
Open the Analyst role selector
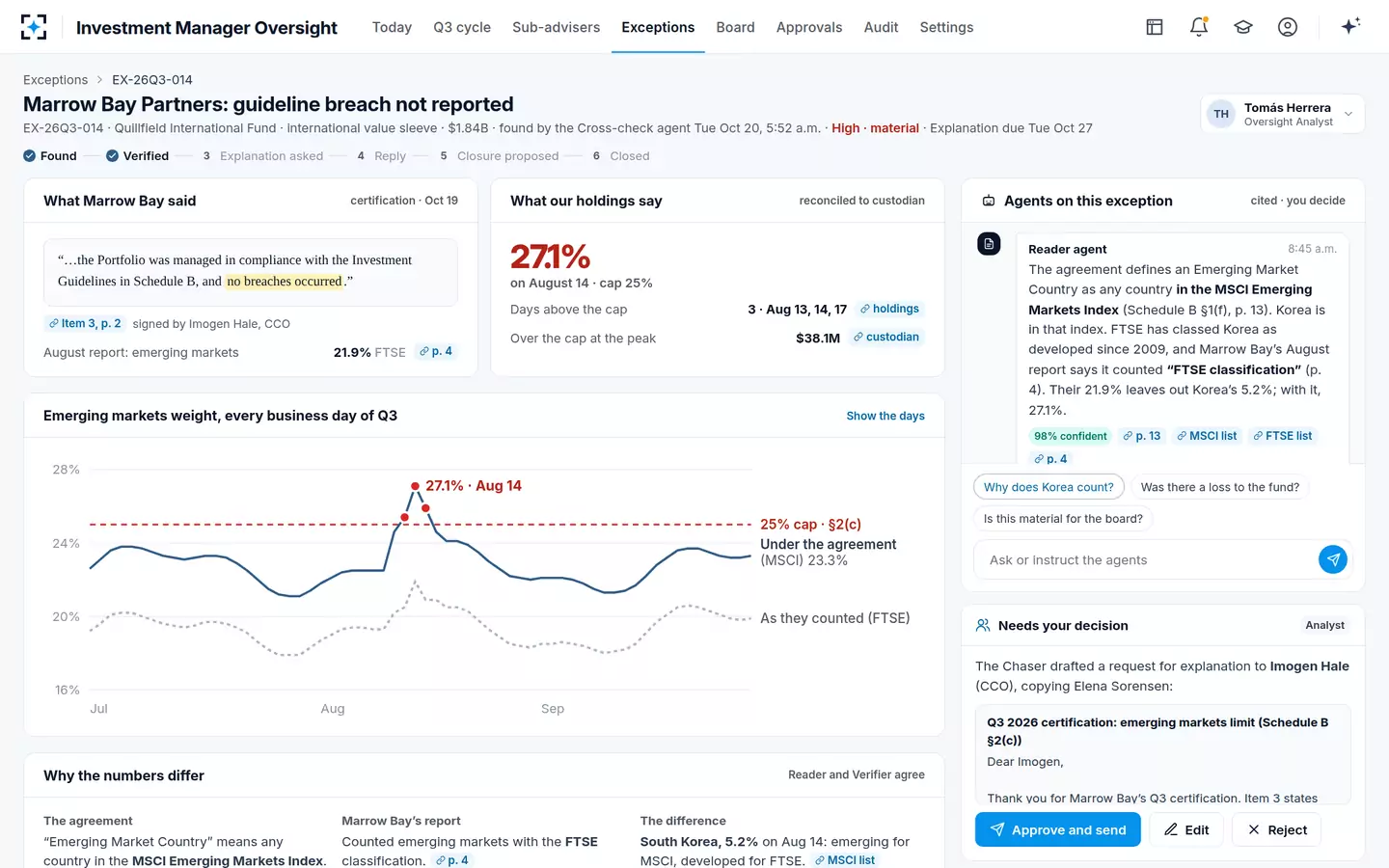coord(1324,625)
